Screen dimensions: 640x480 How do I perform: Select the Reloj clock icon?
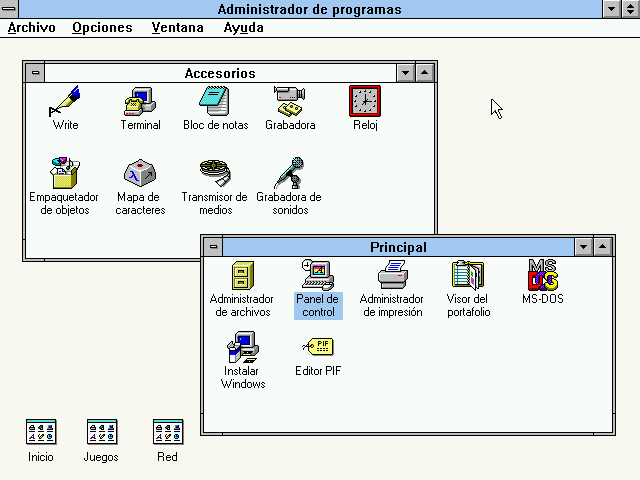coord(365,101)
